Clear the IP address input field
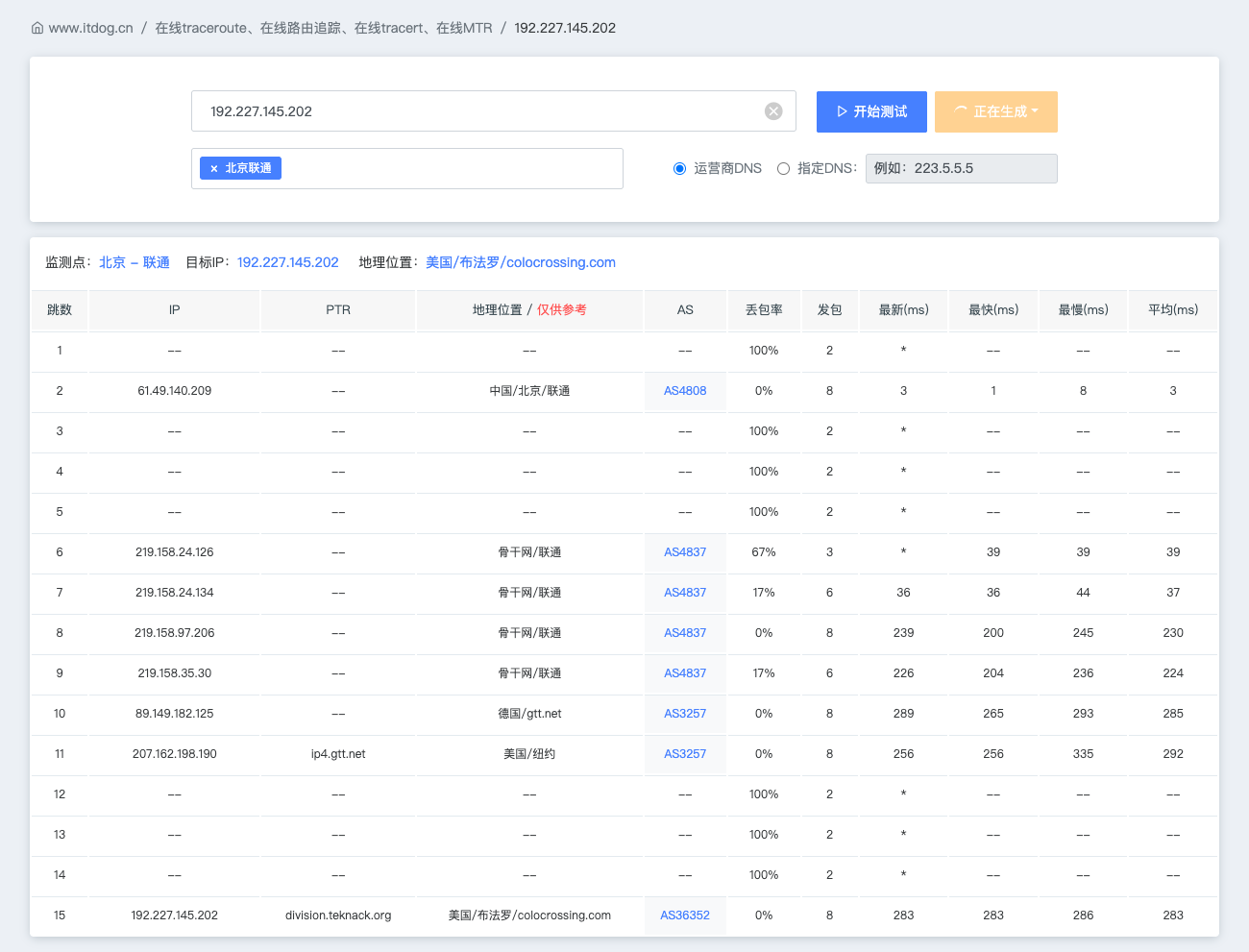 point(773,111)
